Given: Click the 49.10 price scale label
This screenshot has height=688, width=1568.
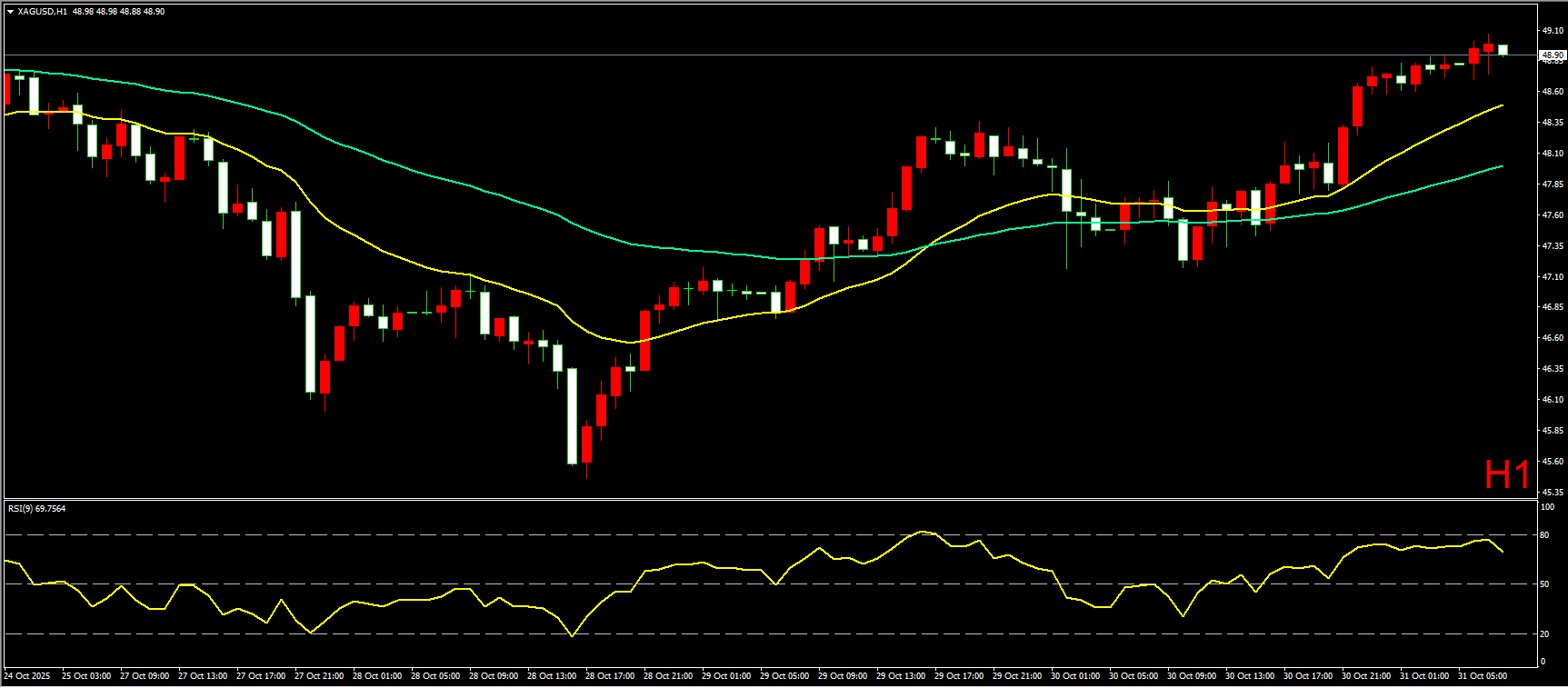Looking at the screenshot, I should click(x=1552, y=31).
